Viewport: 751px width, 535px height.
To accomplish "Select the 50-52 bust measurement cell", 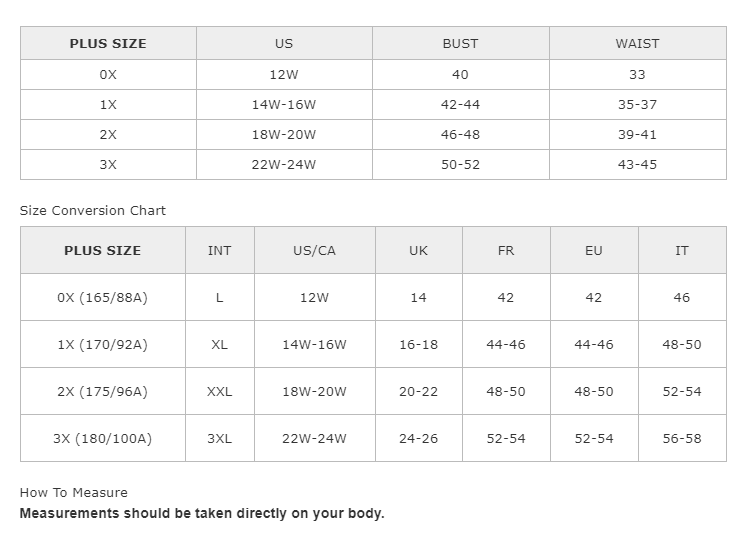I will (x=460, y=165).
